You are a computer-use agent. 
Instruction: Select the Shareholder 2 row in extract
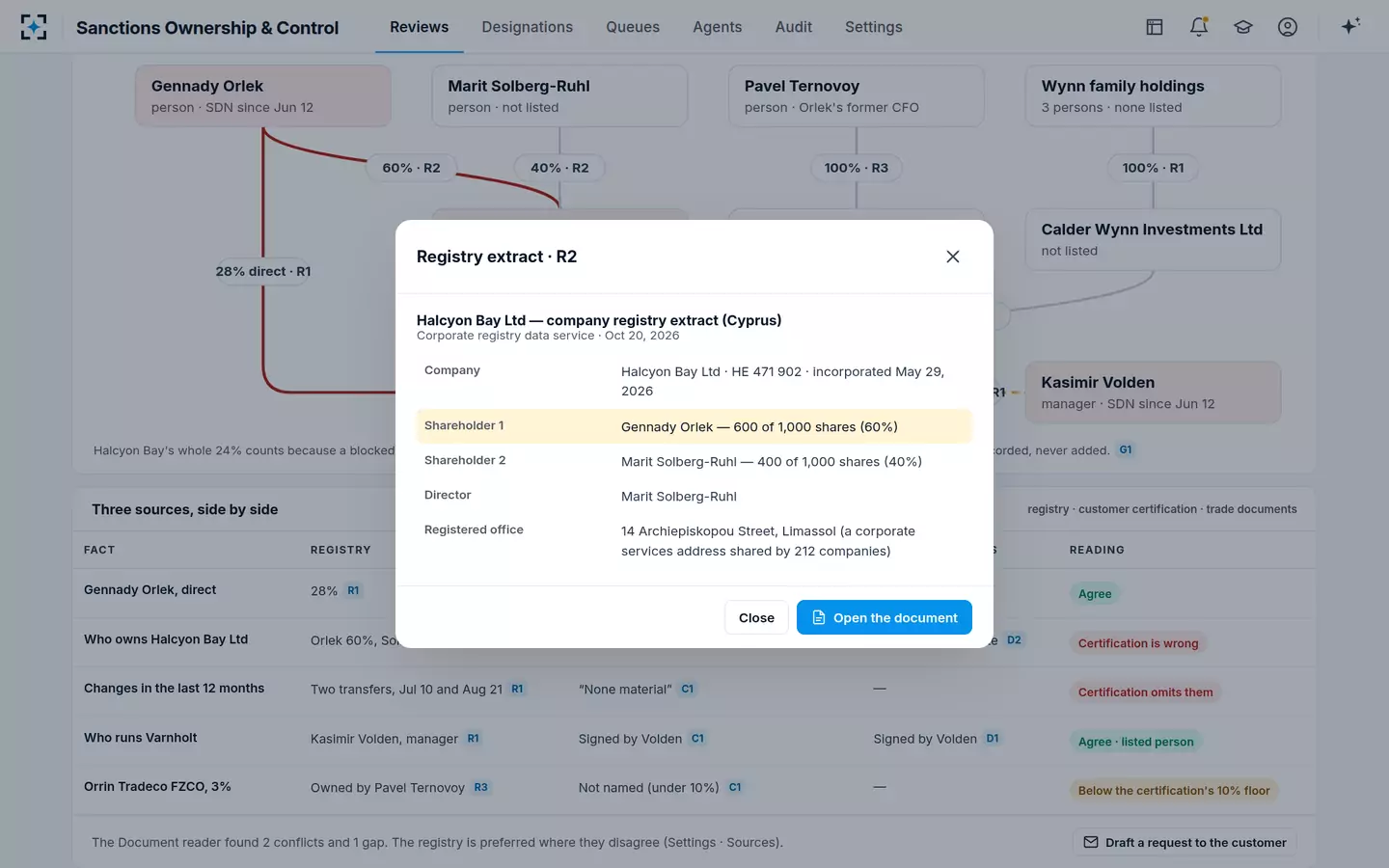point(694,461)
